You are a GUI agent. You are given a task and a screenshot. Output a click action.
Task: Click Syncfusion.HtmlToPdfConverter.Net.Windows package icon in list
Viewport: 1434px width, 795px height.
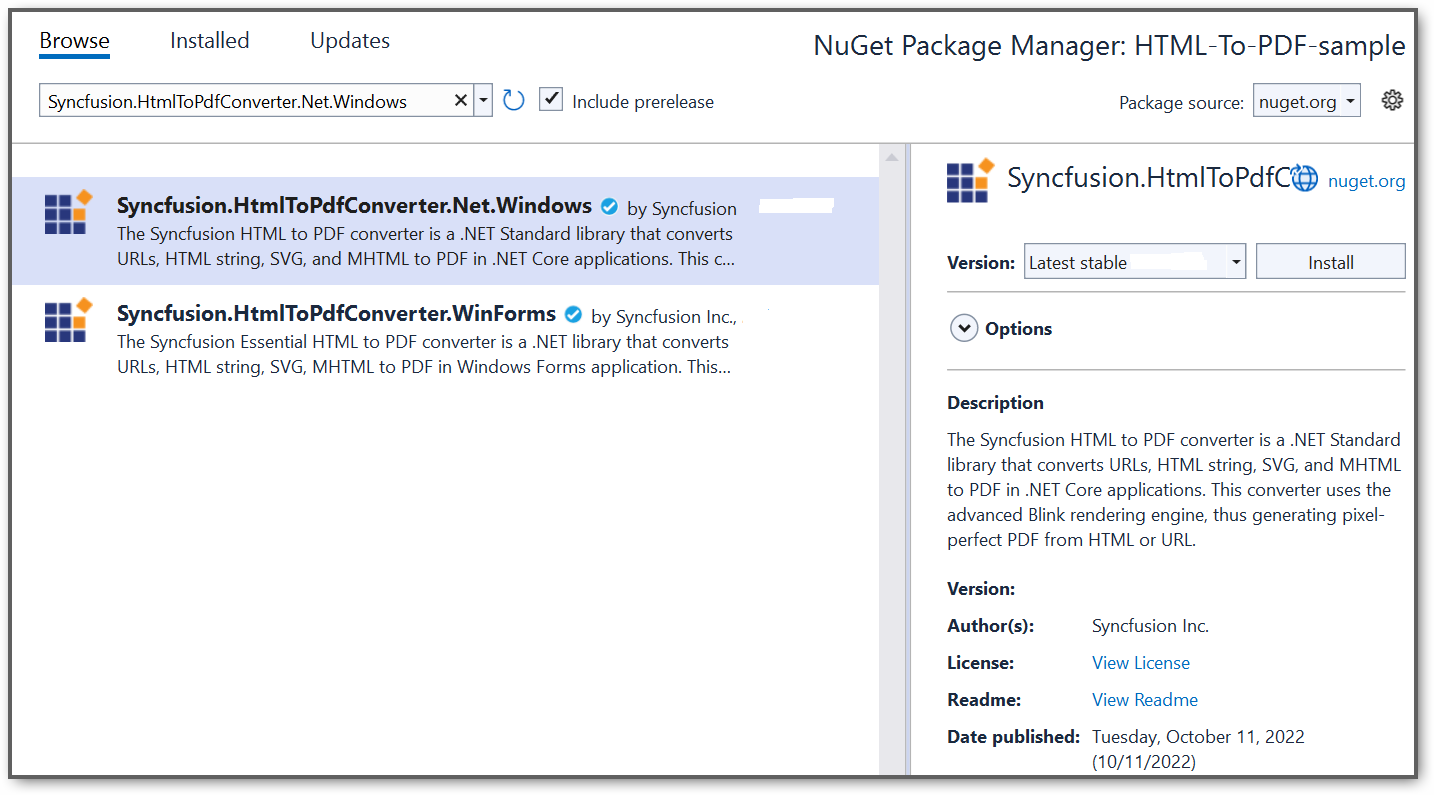[x=68, y=212]
